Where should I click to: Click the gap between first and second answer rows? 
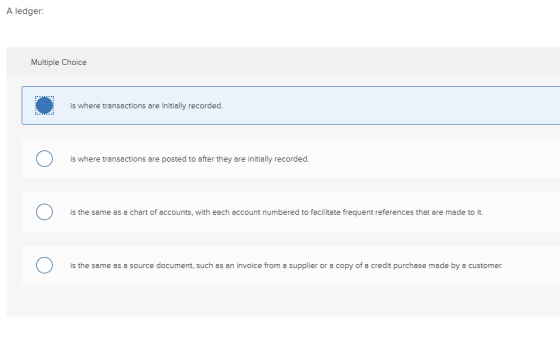[x=286, y=132]
